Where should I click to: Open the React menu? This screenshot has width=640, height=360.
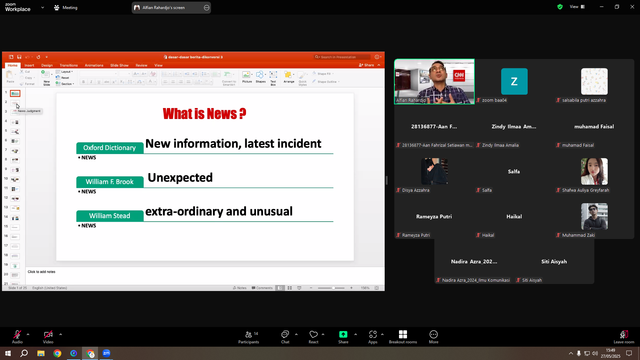coord(313,337)
